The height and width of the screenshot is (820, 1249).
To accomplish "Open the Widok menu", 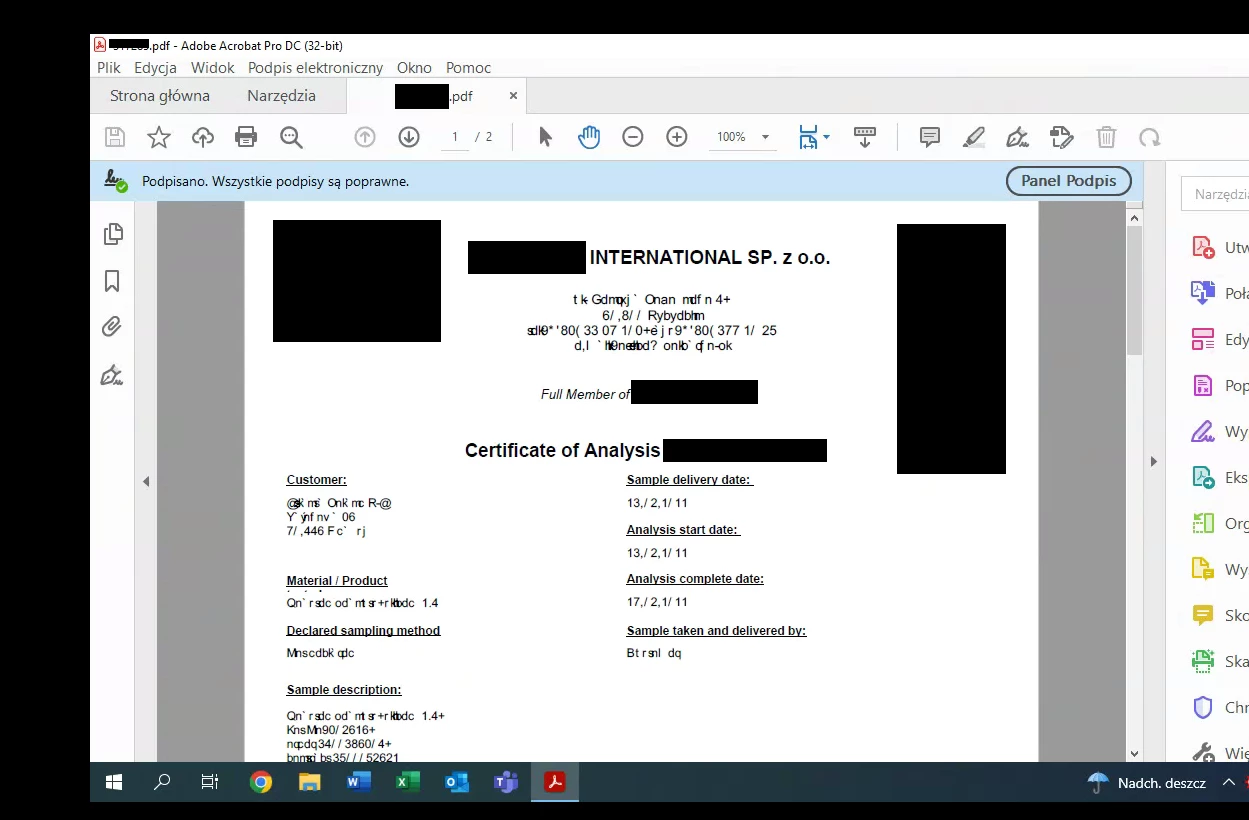I will click(212, 68).
